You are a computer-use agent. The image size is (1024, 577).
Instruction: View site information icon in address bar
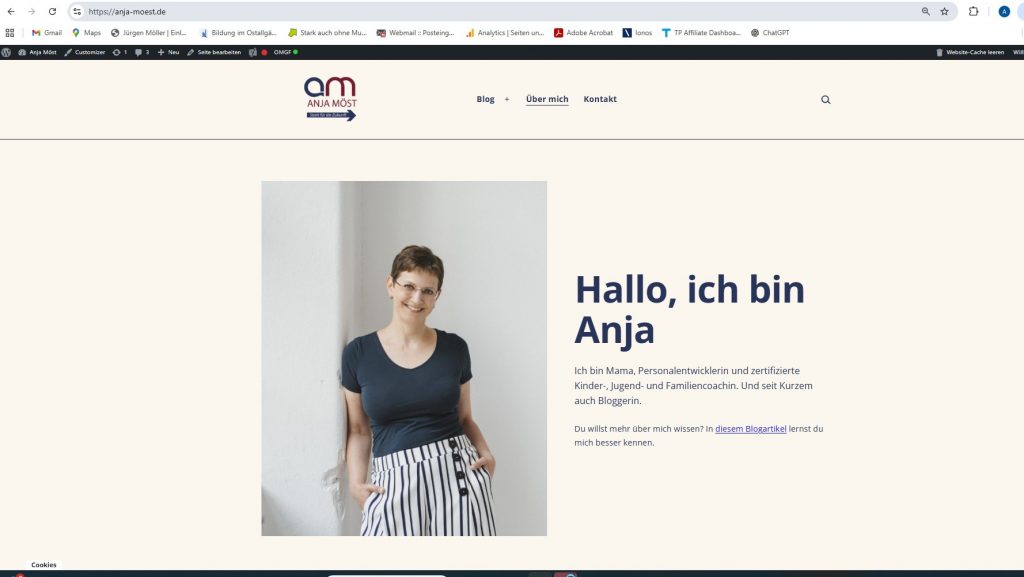coord(77,12)
